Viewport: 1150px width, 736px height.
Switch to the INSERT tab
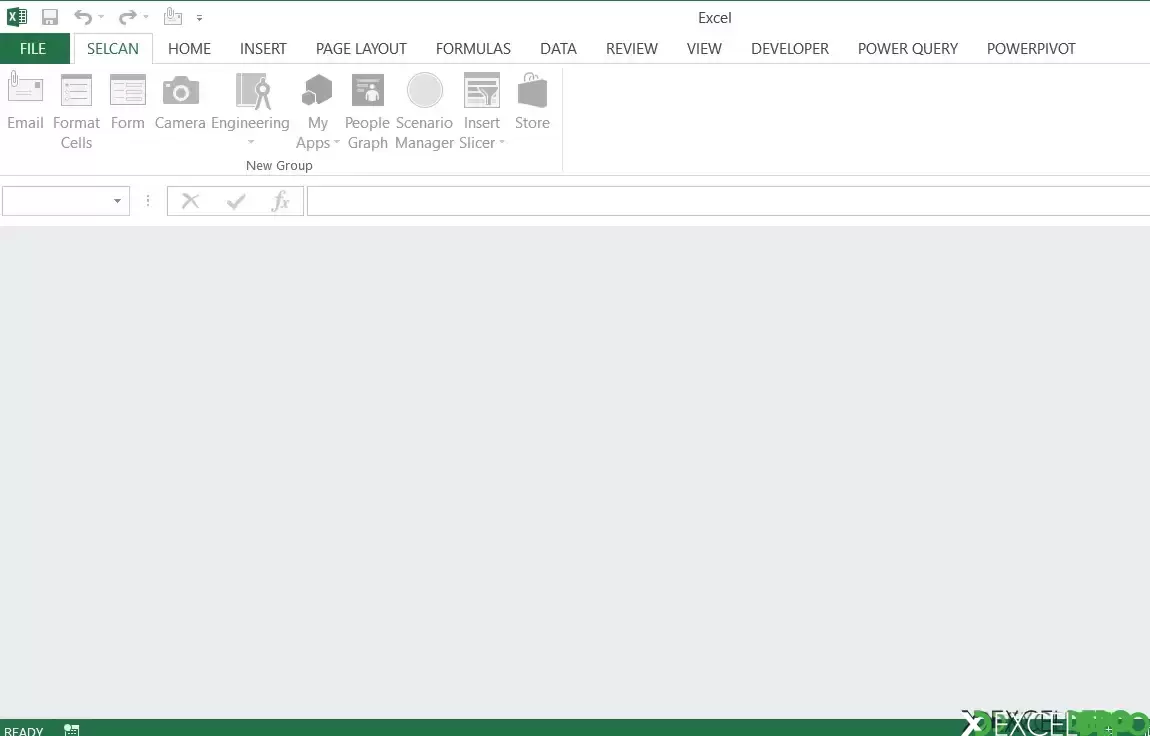(x=263, y=48)
